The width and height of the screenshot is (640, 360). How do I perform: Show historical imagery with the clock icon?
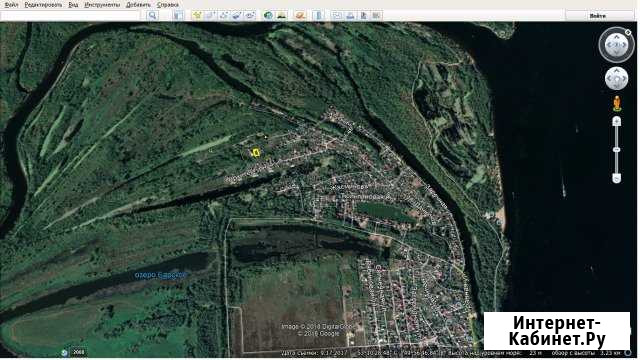pyautogui.click(x=268, y=16)
